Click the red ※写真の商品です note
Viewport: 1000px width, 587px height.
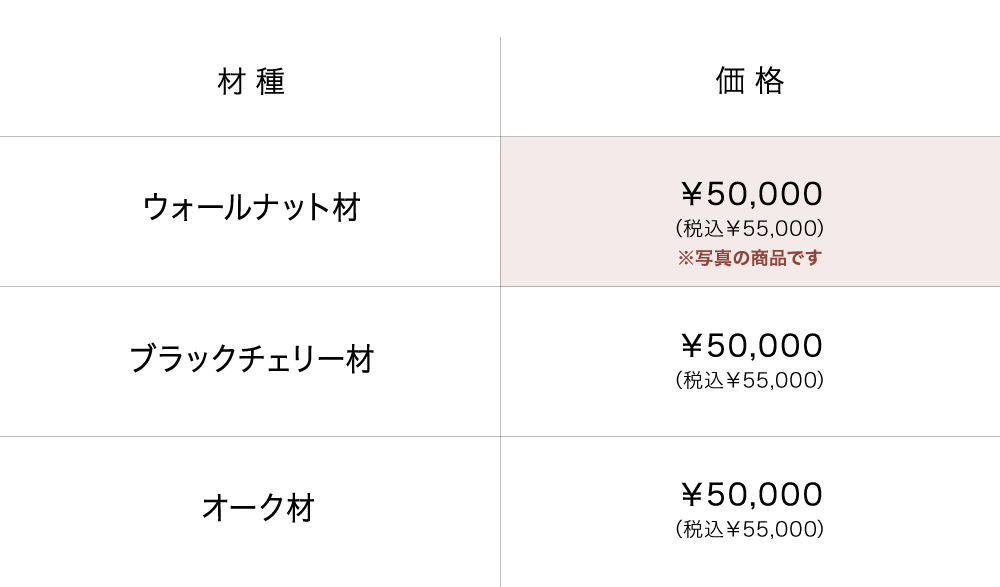pos(750,258)
